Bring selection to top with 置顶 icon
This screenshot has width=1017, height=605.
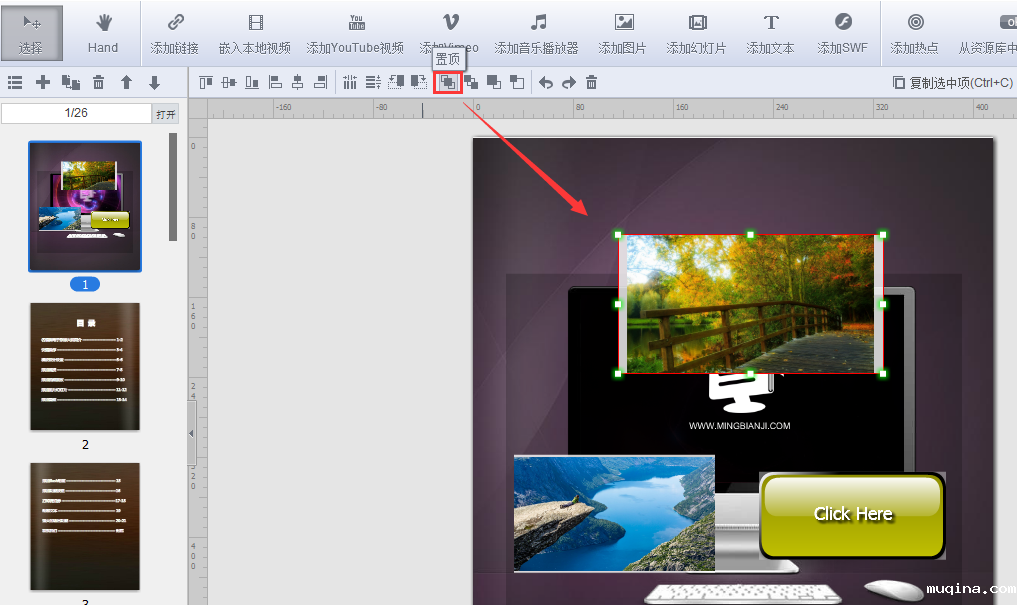click(448, 83)
